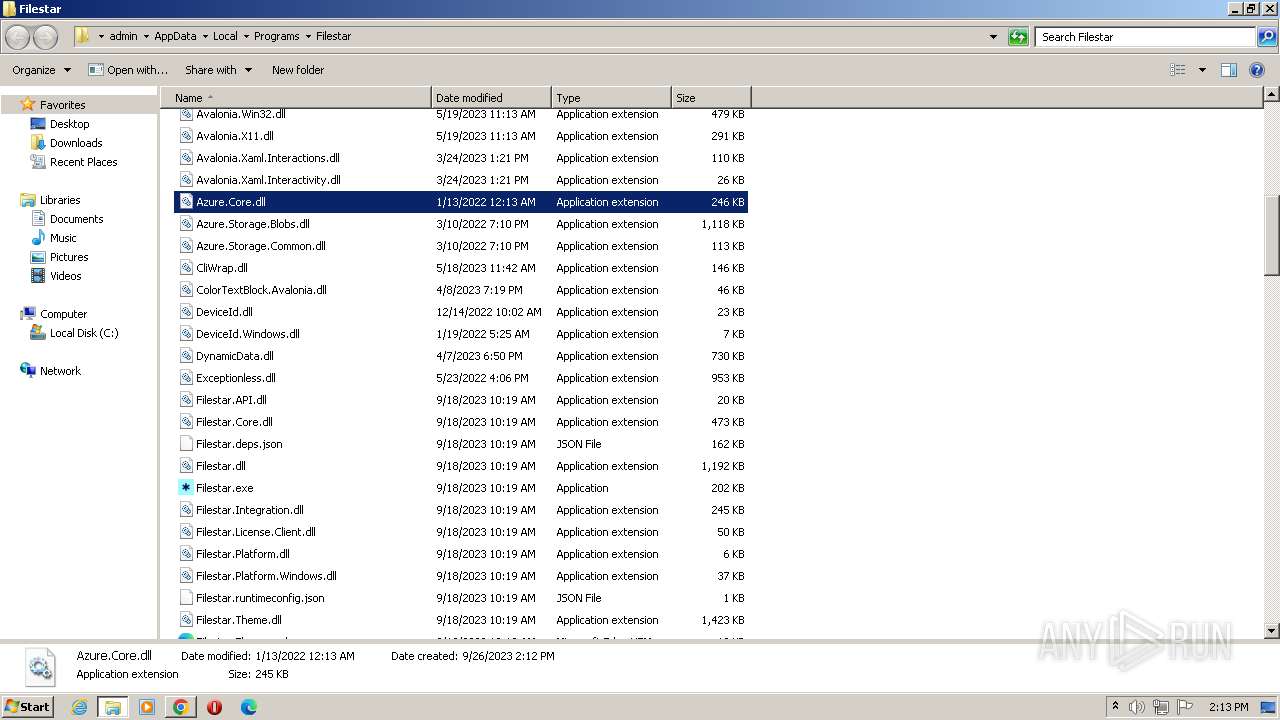The height and width of the screenshot is (720, 1280).
Task: Open the Organize dropdown menu
Action: (41, 70)
